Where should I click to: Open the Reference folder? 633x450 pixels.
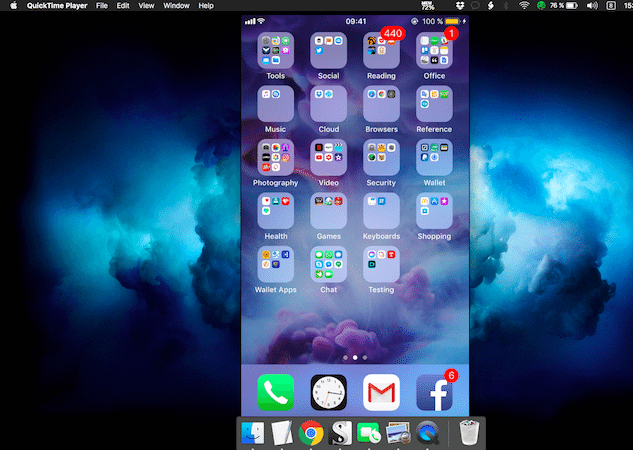pos(434,104)
